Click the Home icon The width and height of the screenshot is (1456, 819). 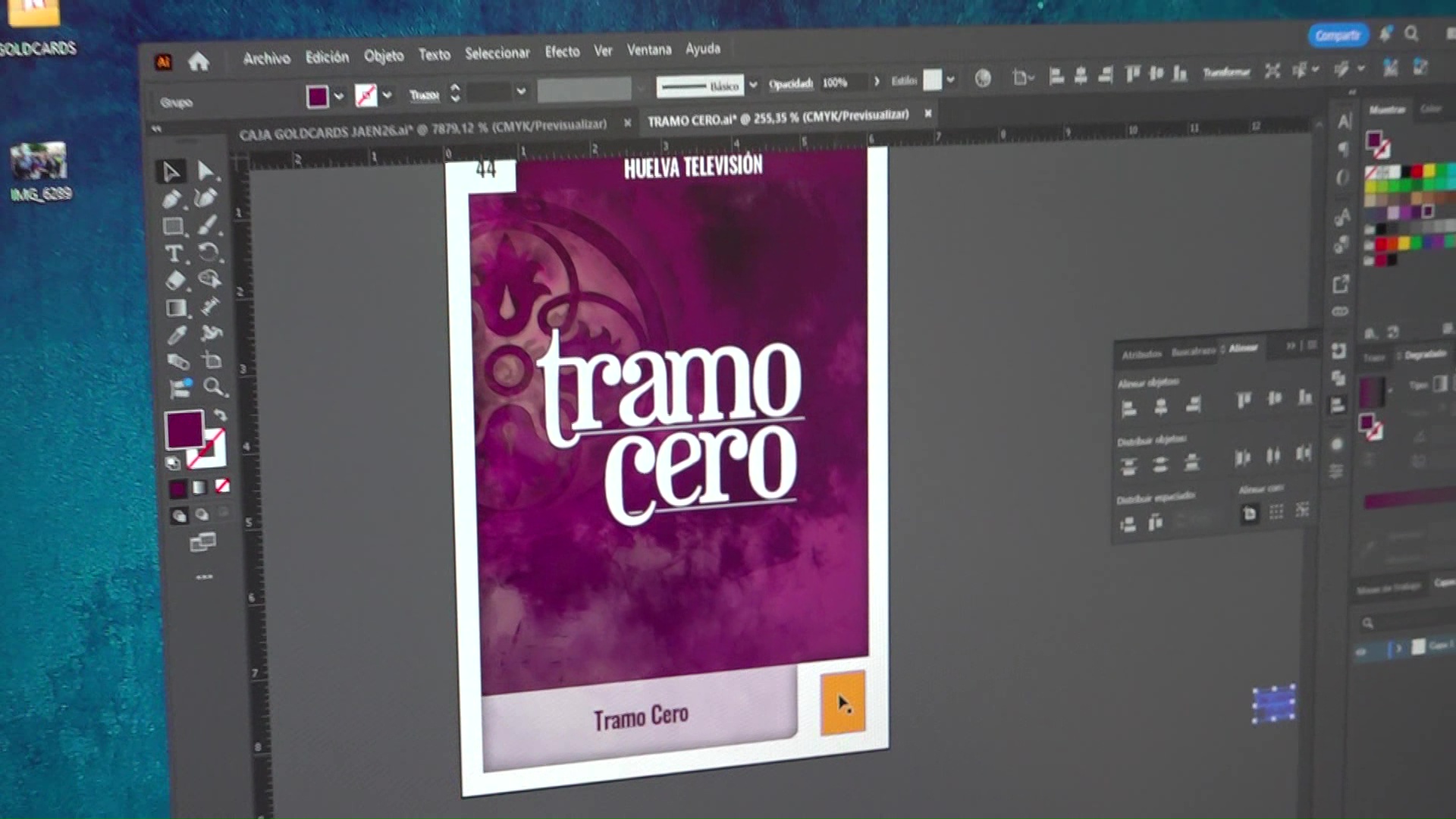pyautogui.click(x=199, y=61)
